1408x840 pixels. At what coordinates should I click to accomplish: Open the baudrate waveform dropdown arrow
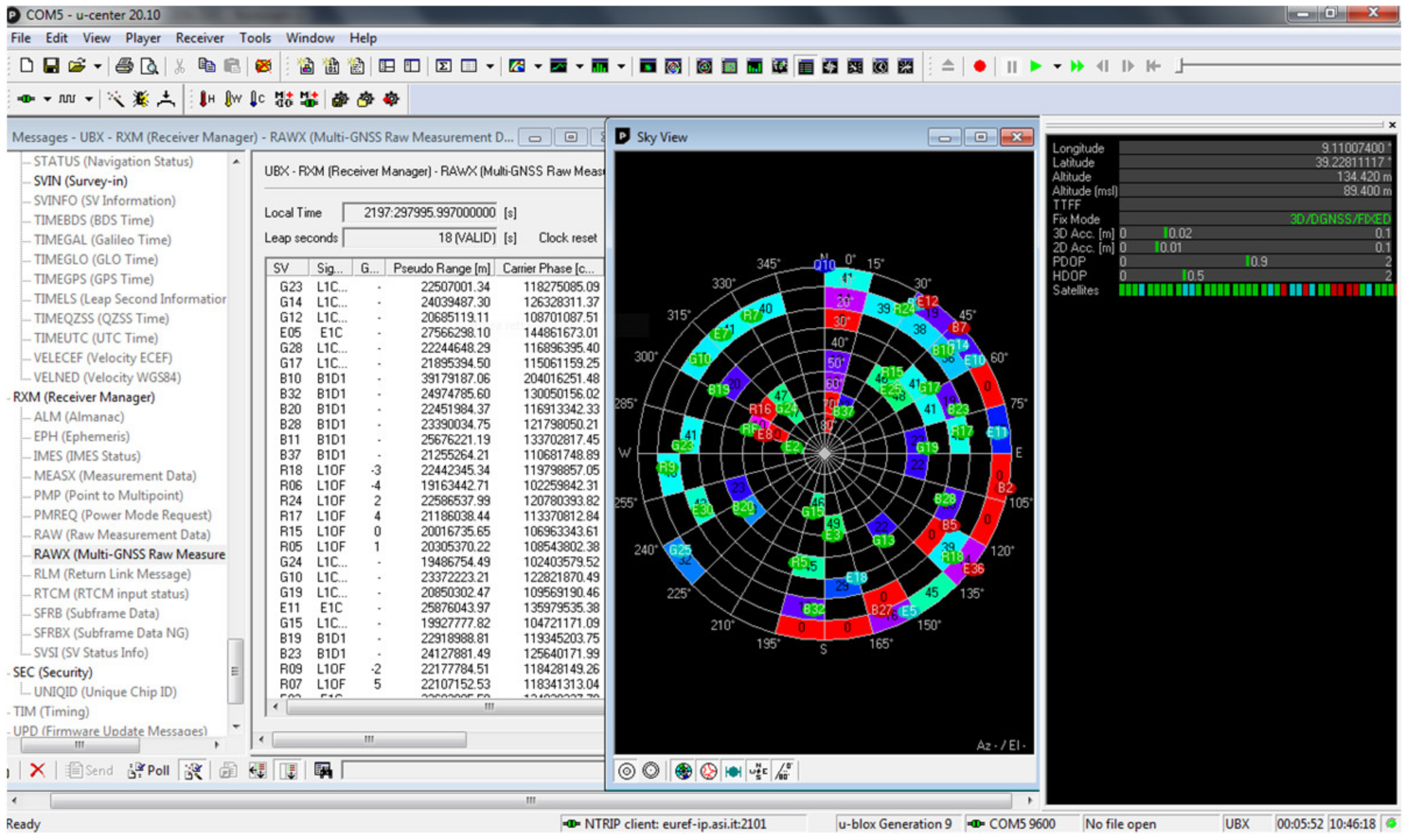(x=89, y=100)
